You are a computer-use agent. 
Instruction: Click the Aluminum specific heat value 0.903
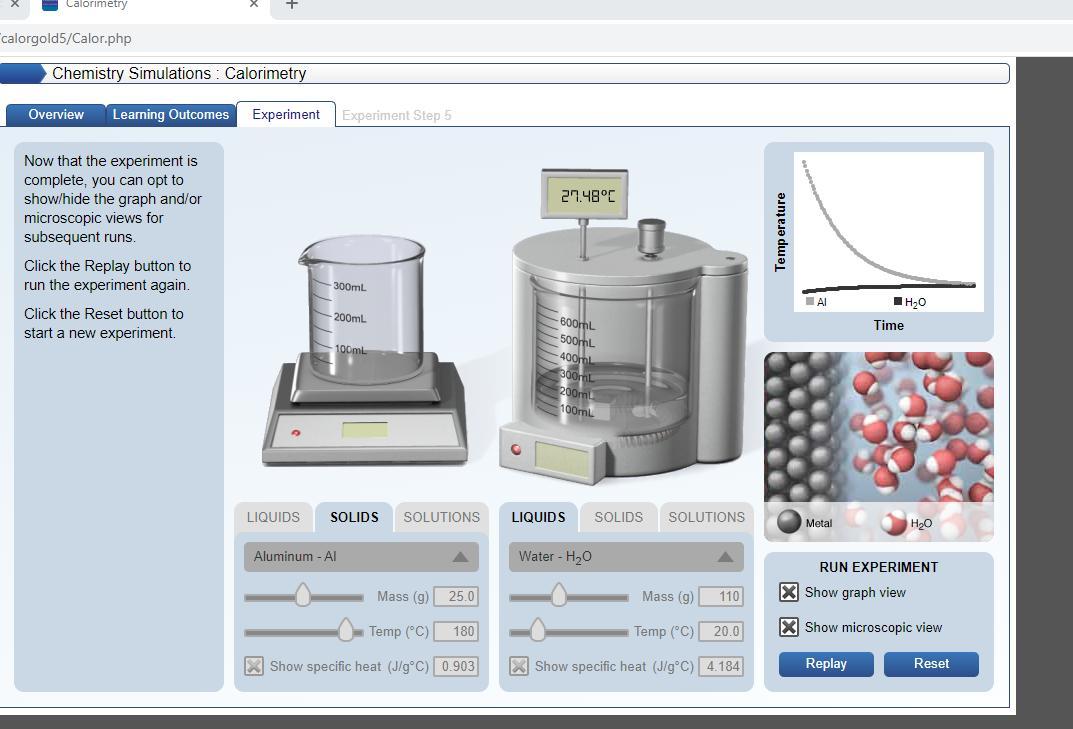click(456, 666)
